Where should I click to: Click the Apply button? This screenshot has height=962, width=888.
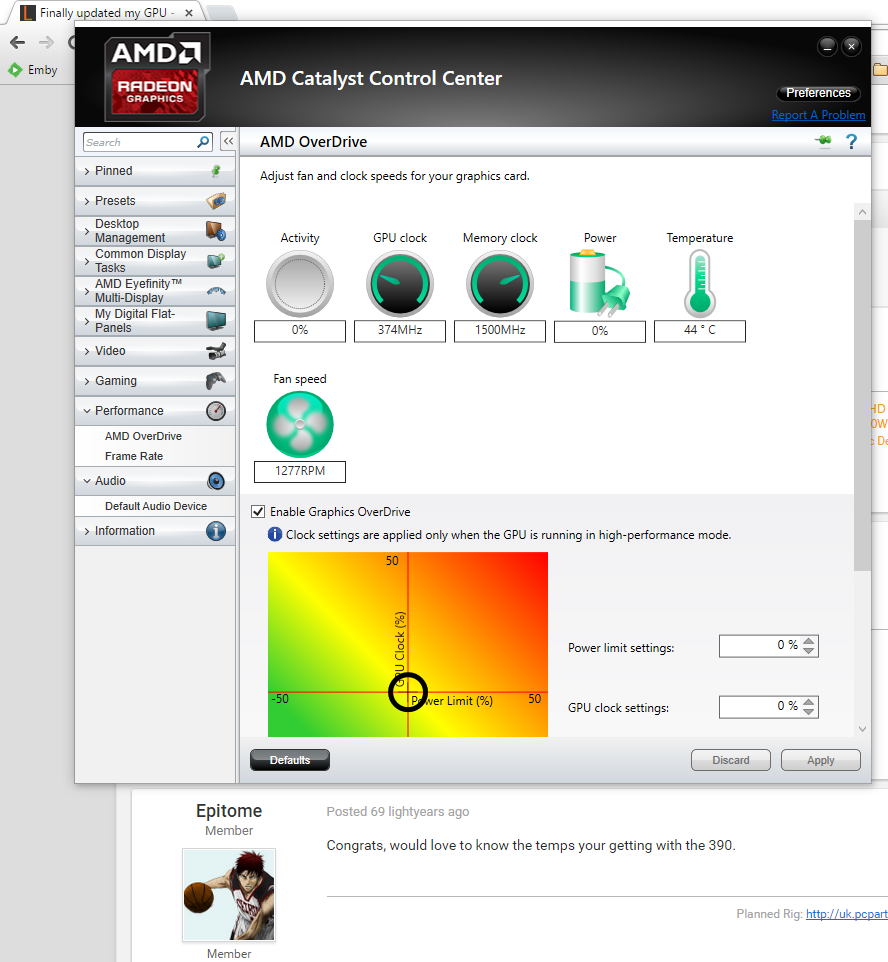(820, 760)
